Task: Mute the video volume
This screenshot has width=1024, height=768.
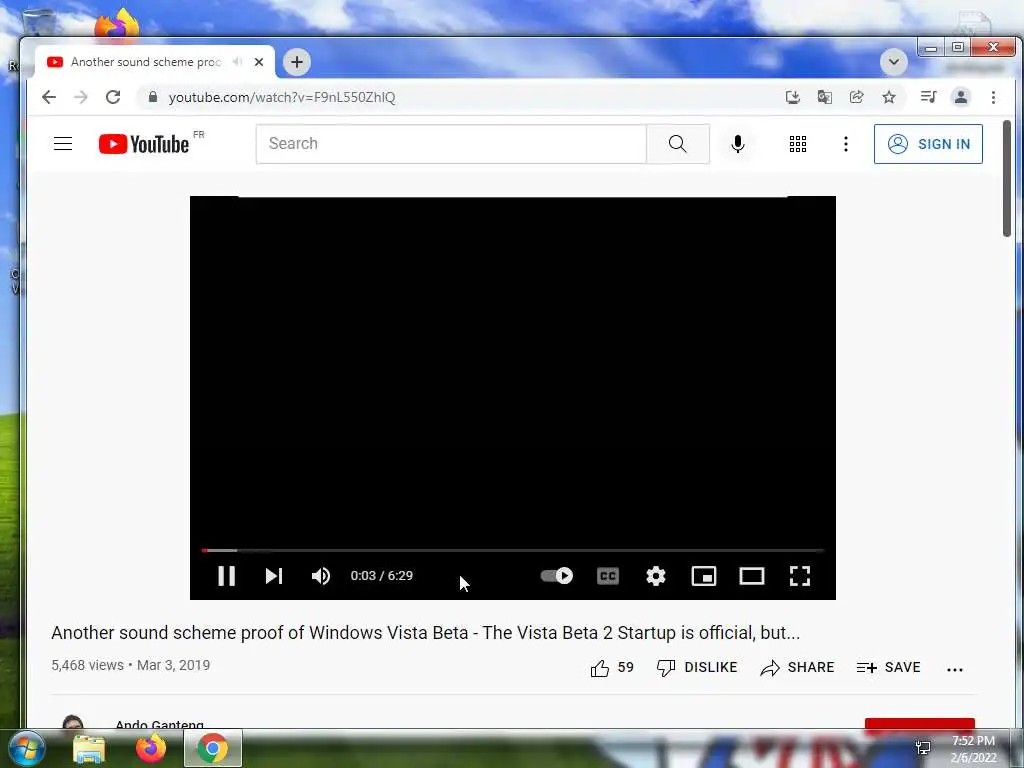Action: tap(321, 576)
